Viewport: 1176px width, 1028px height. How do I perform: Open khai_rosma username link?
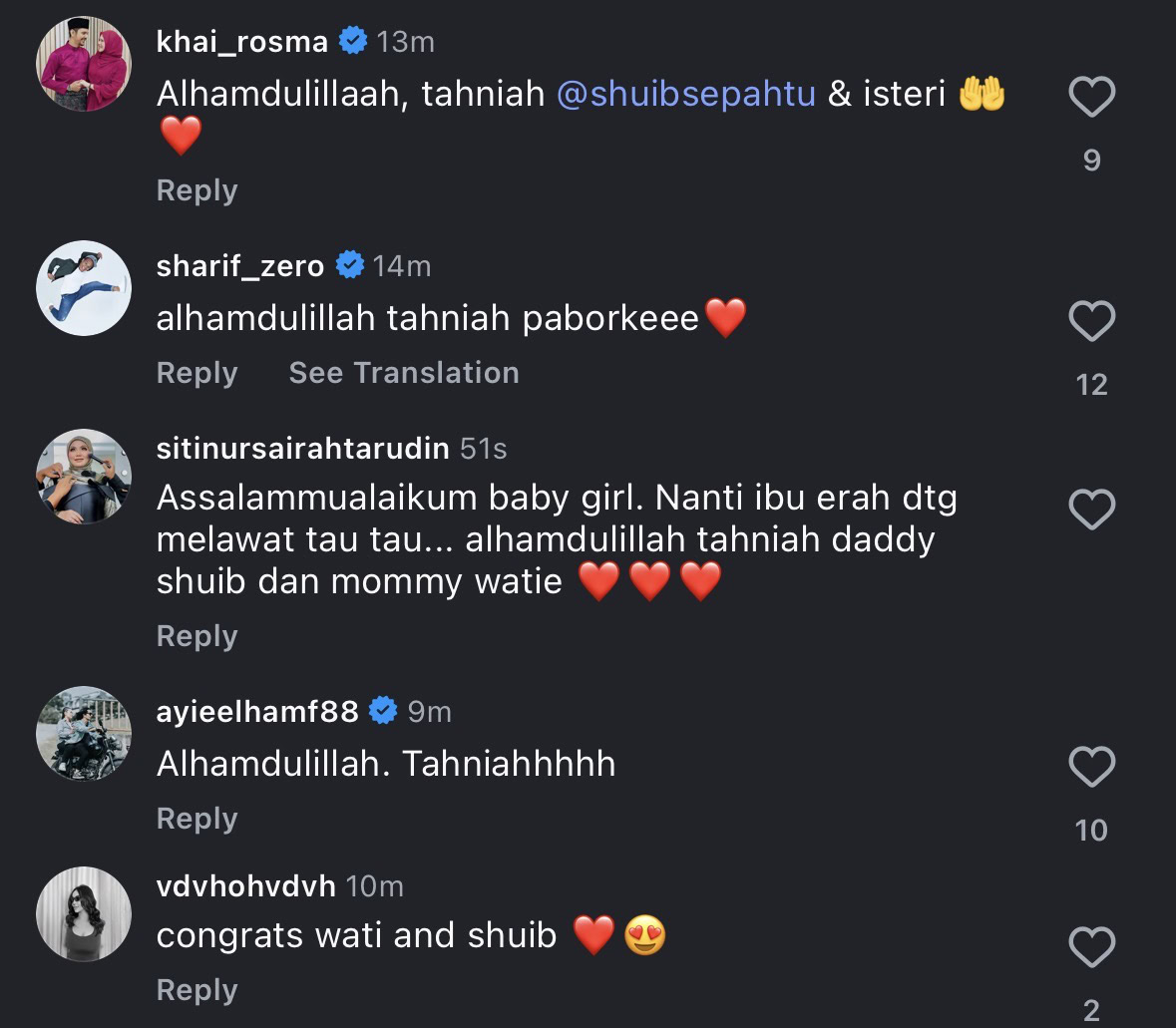(242, 42)
